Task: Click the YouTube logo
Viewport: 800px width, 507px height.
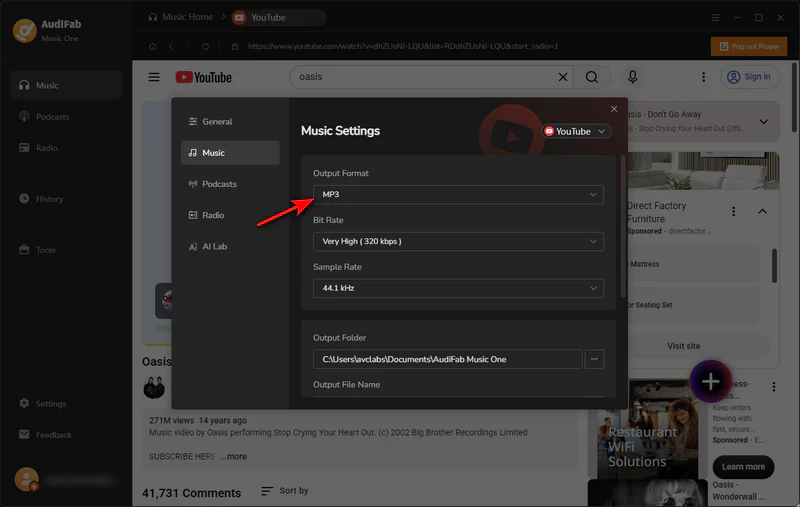Action: [204, 77]
